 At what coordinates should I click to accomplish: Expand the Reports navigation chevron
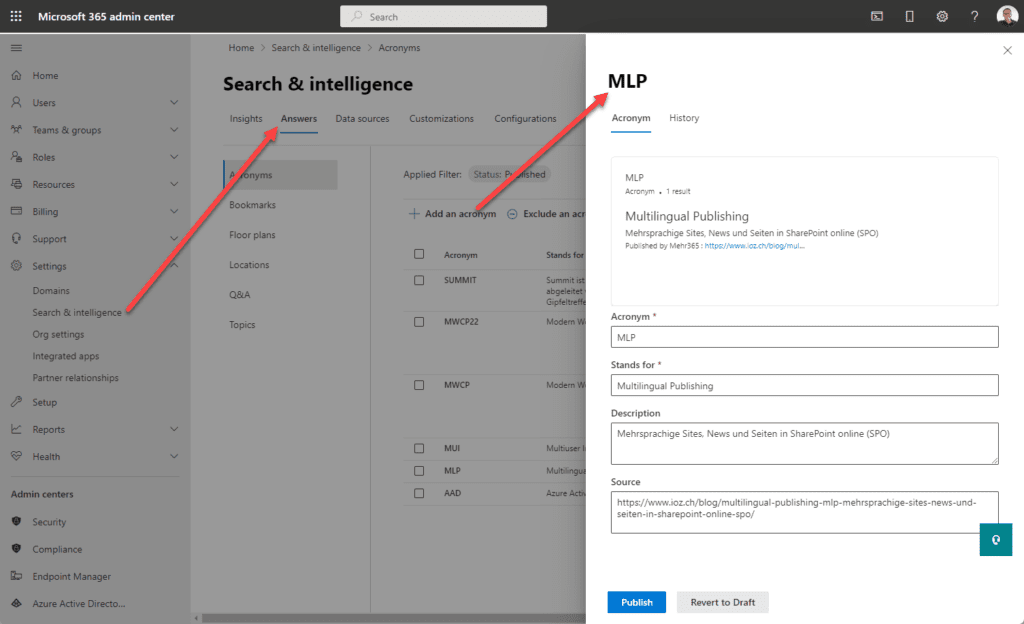(x=174, y=429)
